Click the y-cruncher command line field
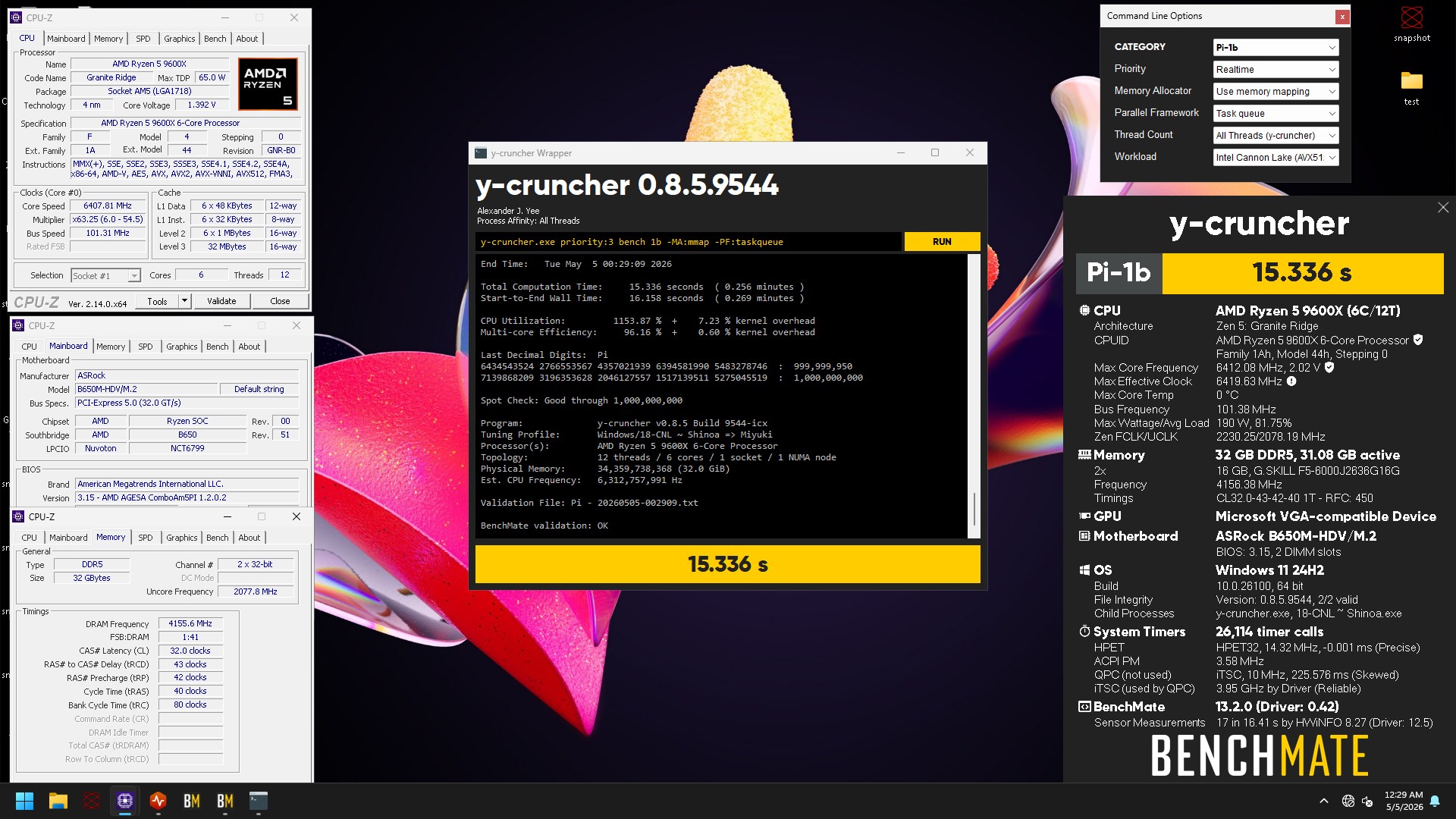 coord(689,242)
